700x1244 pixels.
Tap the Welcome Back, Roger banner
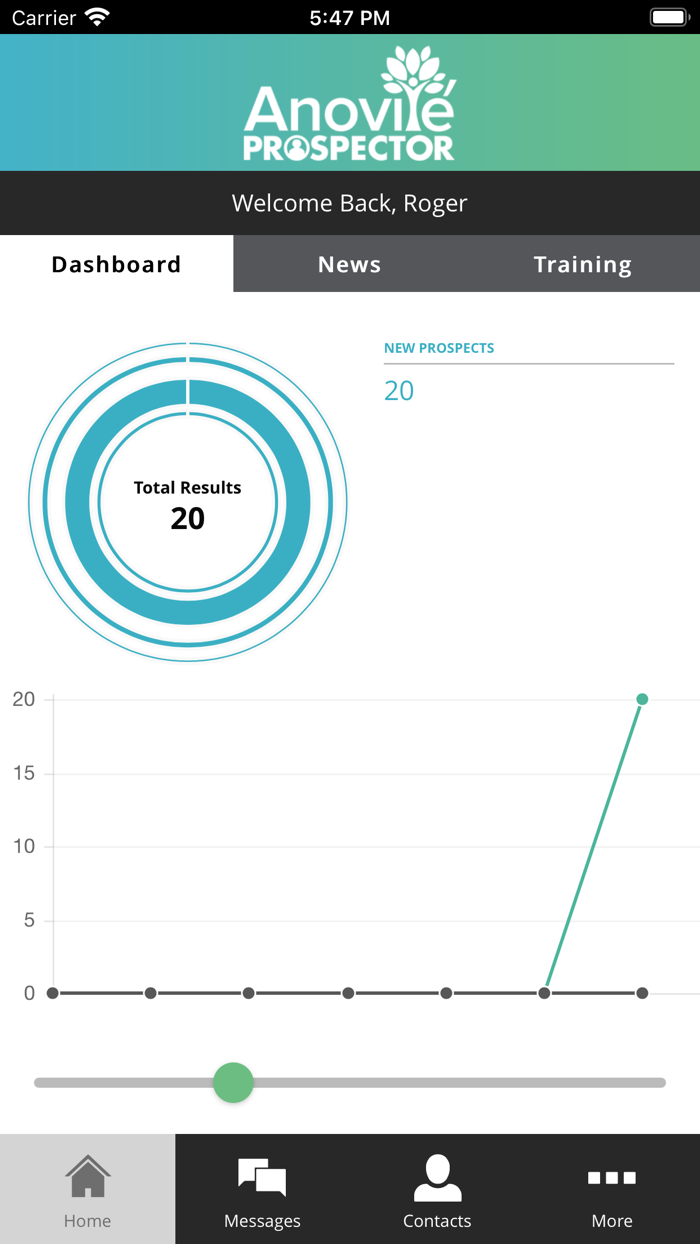pos(350,203)
